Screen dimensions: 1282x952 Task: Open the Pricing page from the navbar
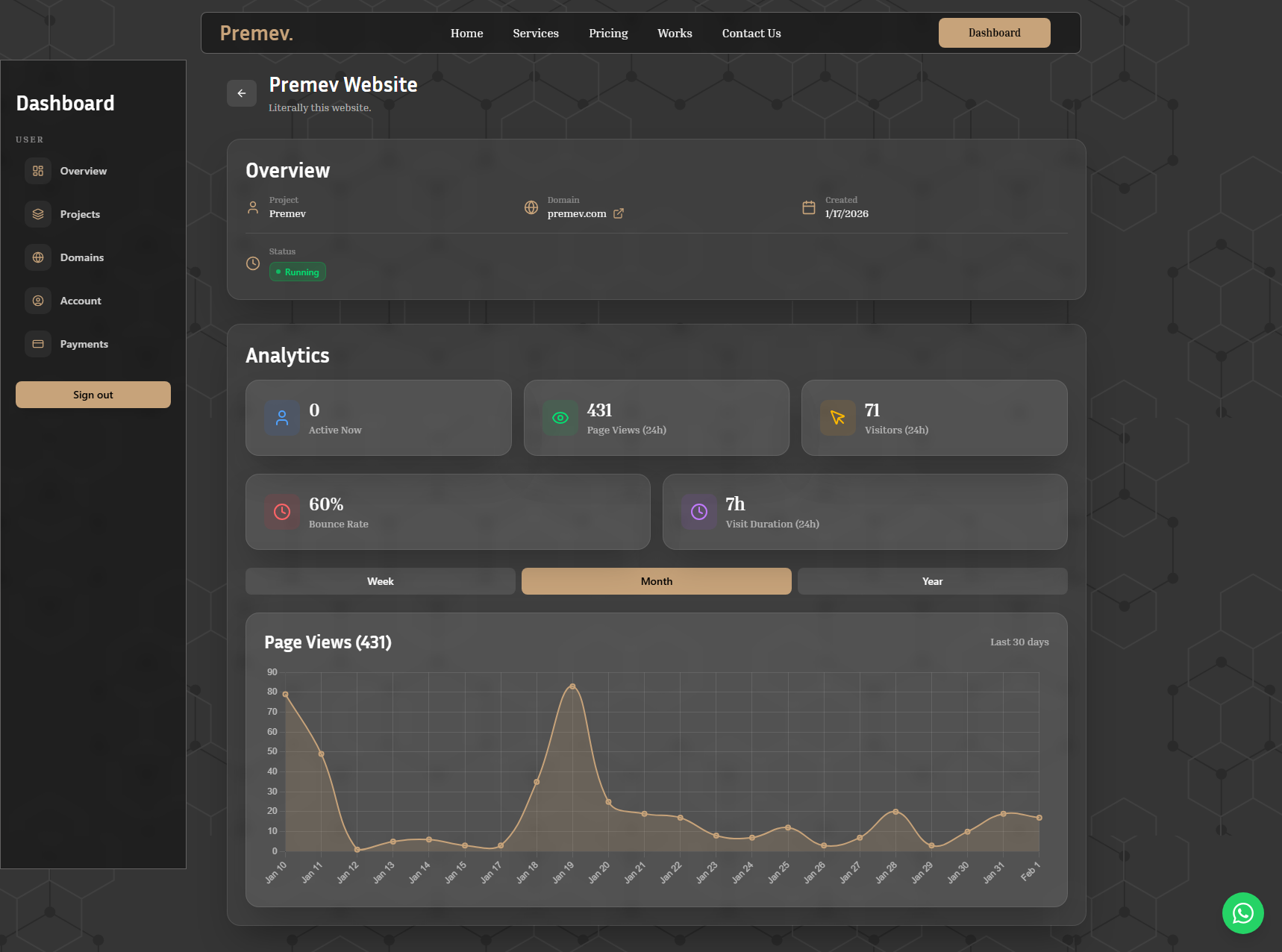tap(608, 33)
